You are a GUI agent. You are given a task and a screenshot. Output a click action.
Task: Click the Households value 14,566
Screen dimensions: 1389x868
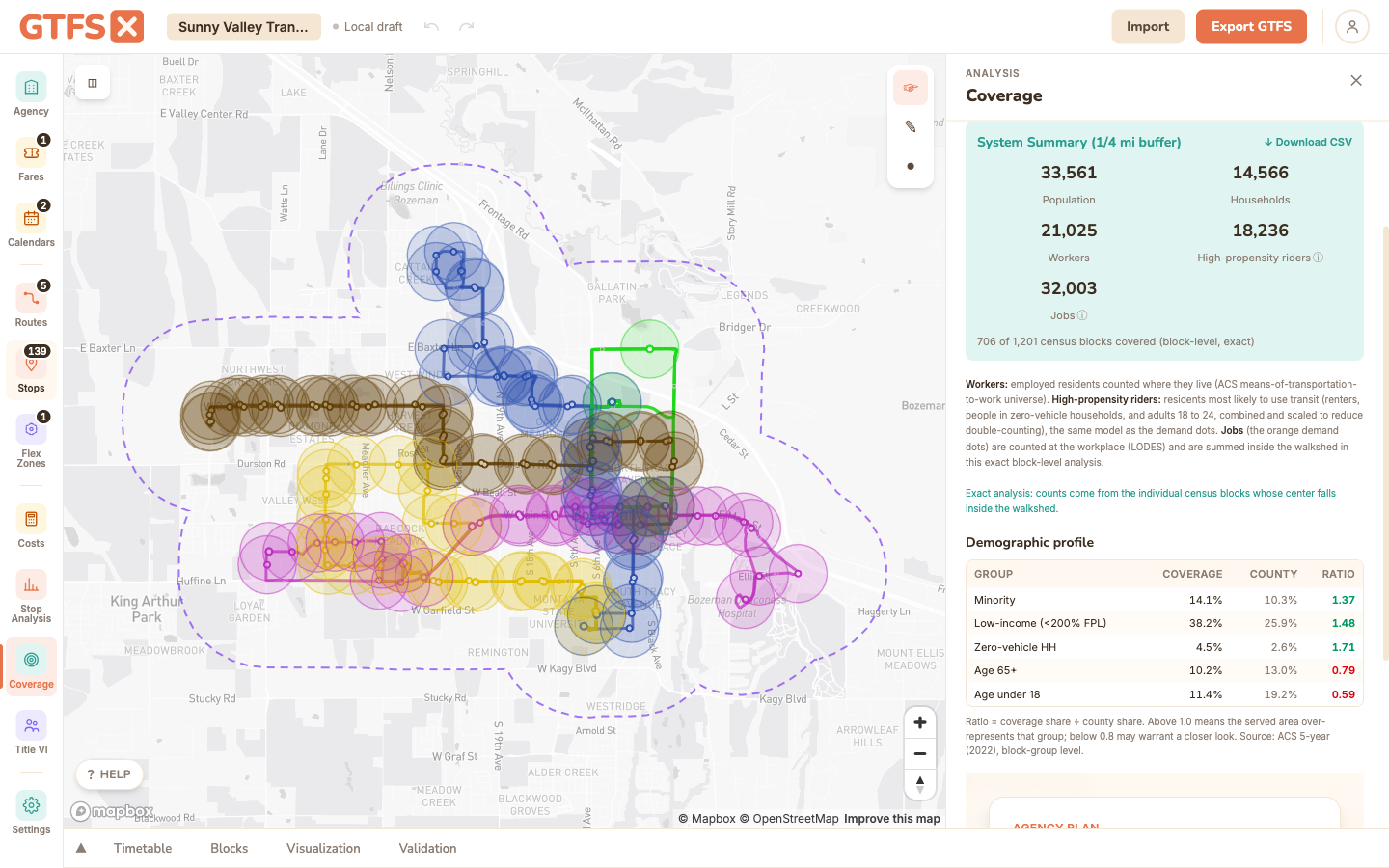pos(1260,173)
